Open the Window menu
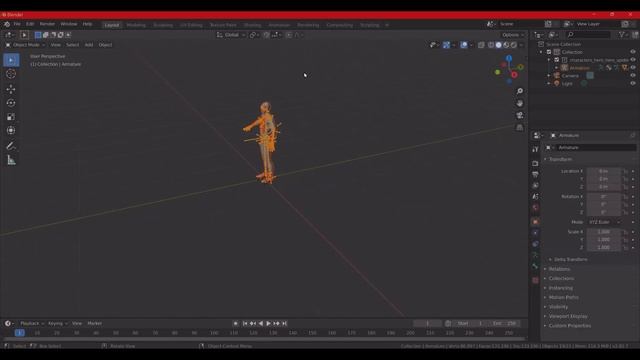The image size is (640, 360). tap(69, 24)
